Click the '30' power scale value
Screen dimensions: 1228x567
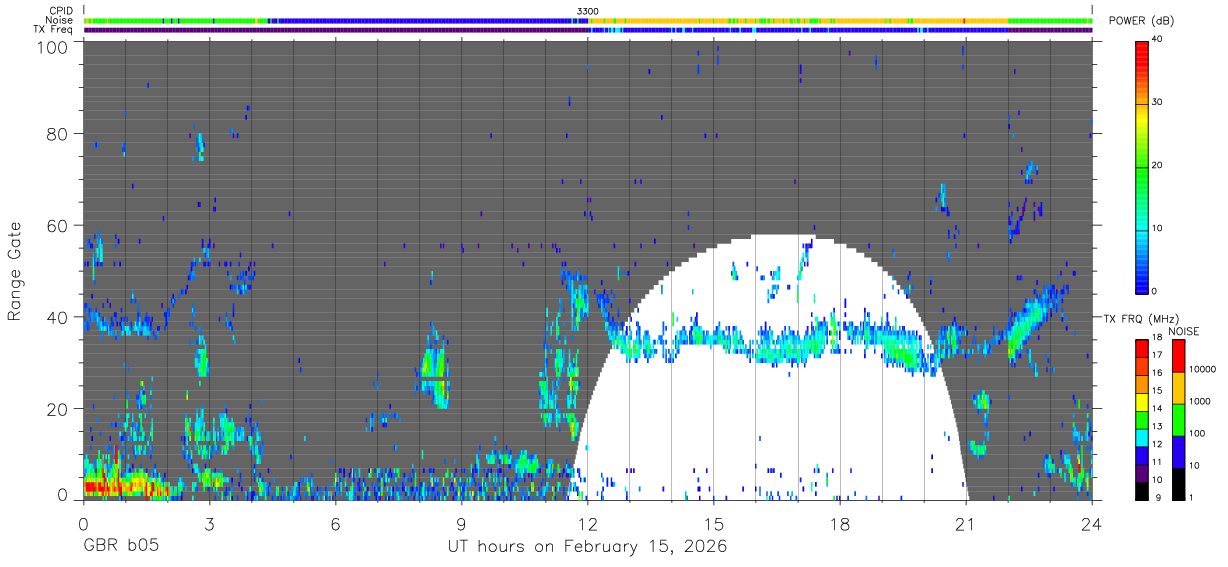click(x=1158, y=102)
